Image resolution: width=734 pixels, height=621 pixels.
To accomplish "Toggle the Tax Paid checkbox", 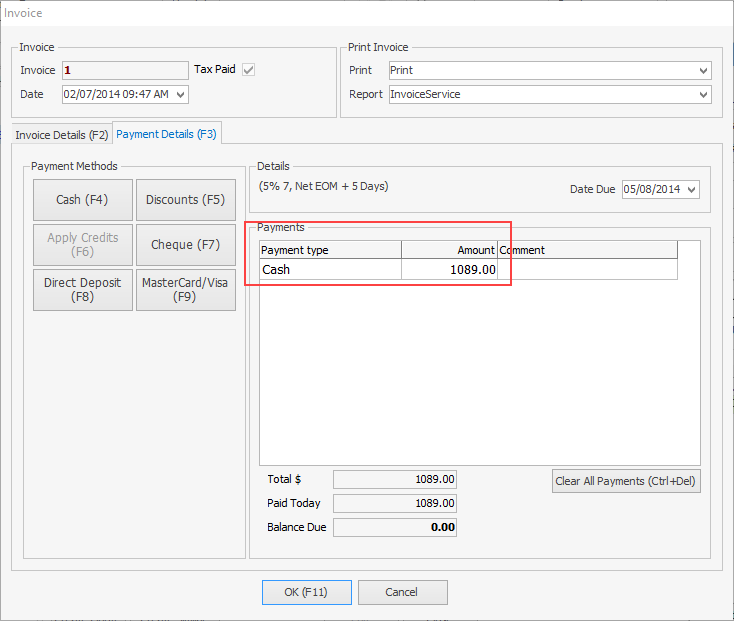I will (249, 70).
